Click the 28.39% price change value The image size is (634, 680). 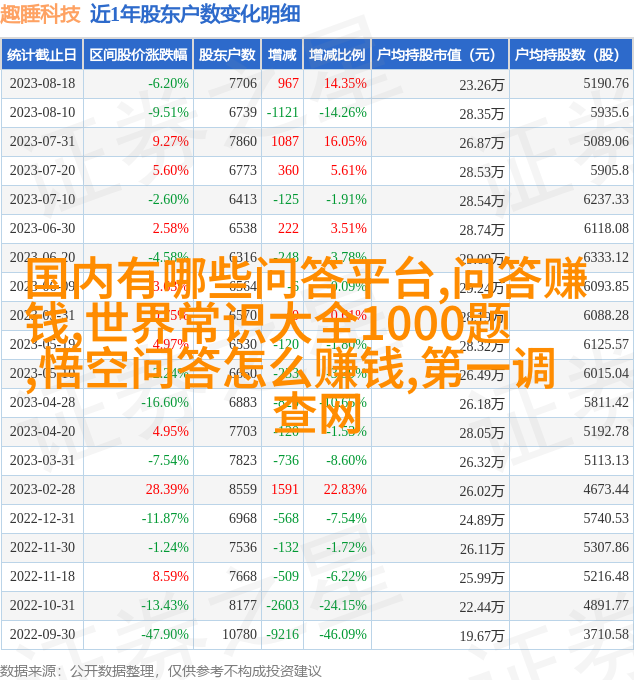(x=167, y=489)
